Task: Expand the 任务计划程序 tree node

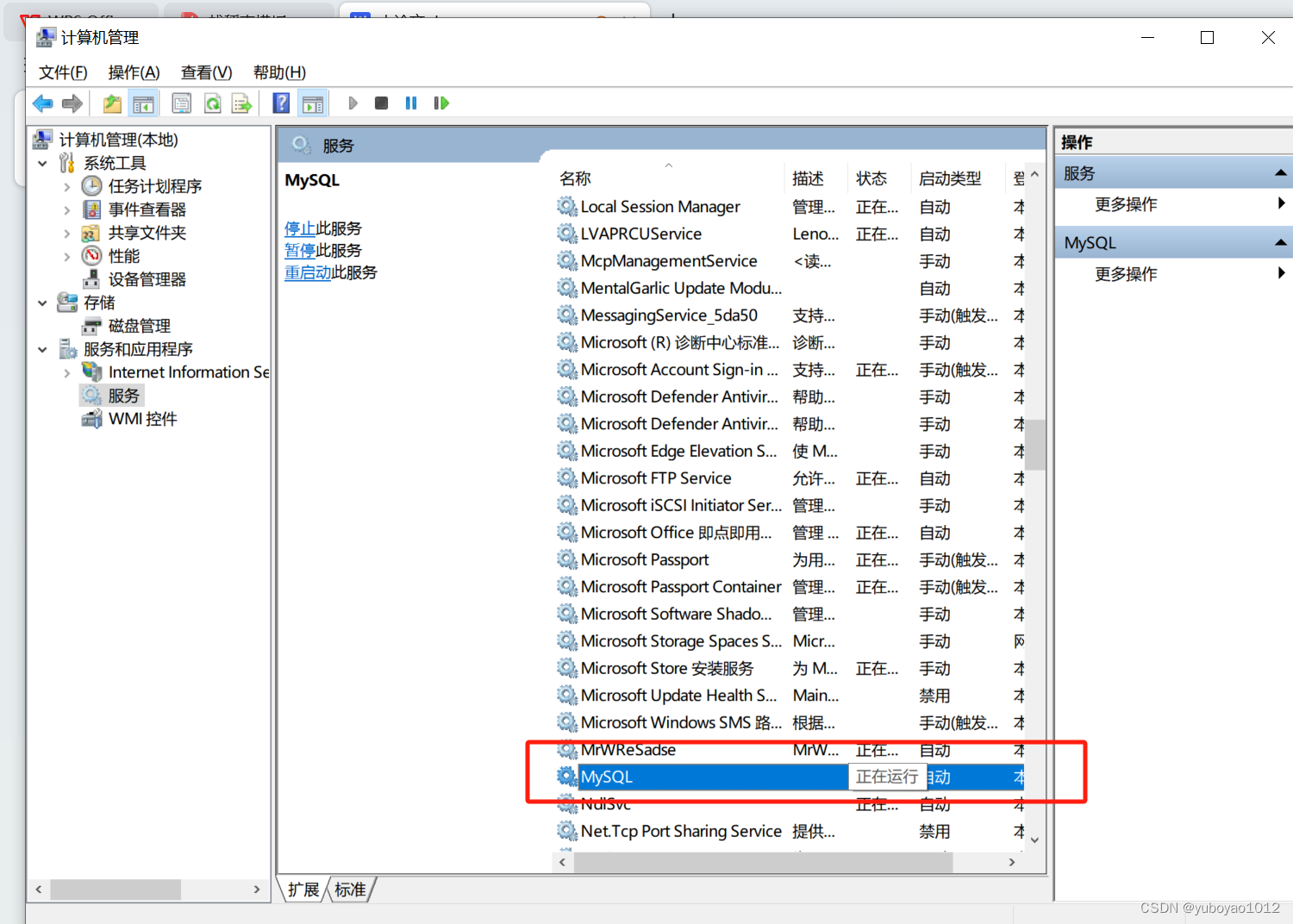Action: point(67,186)
